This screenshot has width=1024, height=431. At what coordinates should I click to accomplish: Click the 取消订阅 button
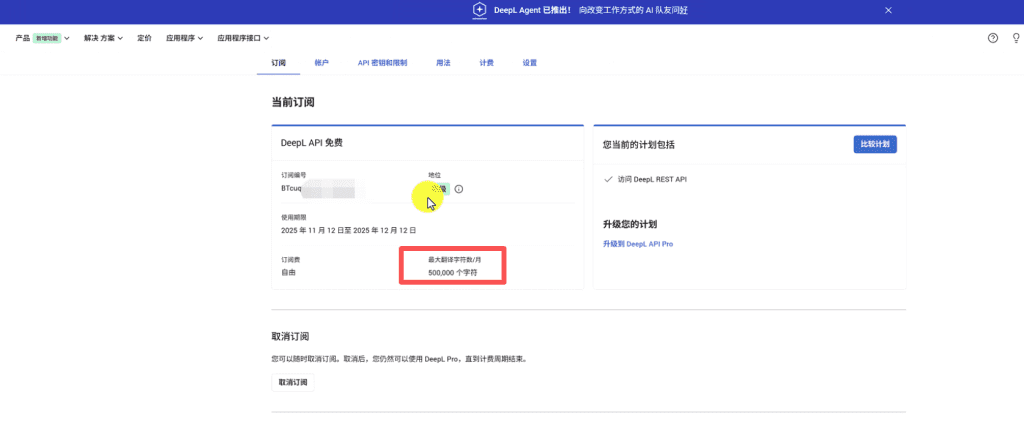(x=293, y=383)
